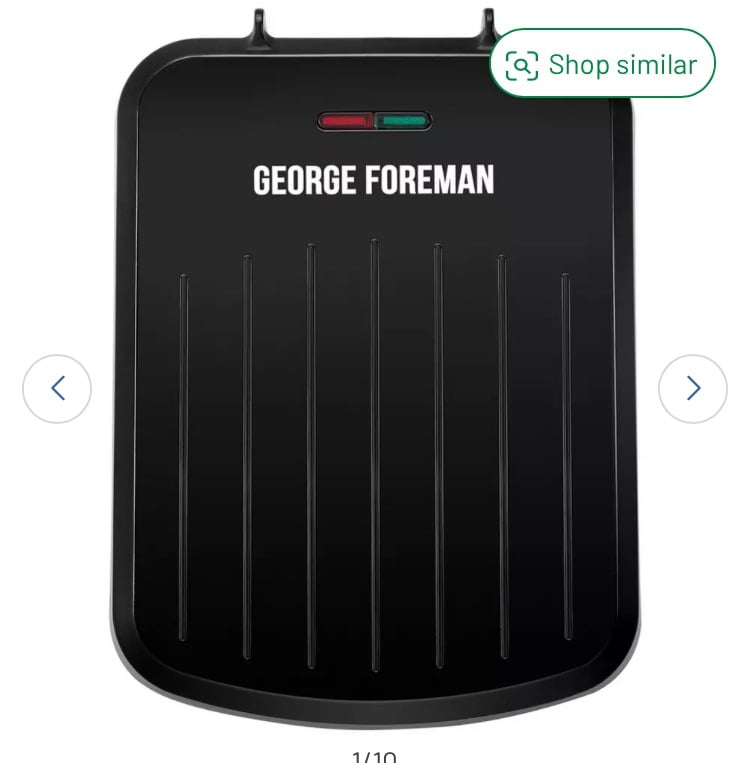This screenshot has width=750, height=763.
Task: Go to the previous product image
Action: [x=57, y=388]
